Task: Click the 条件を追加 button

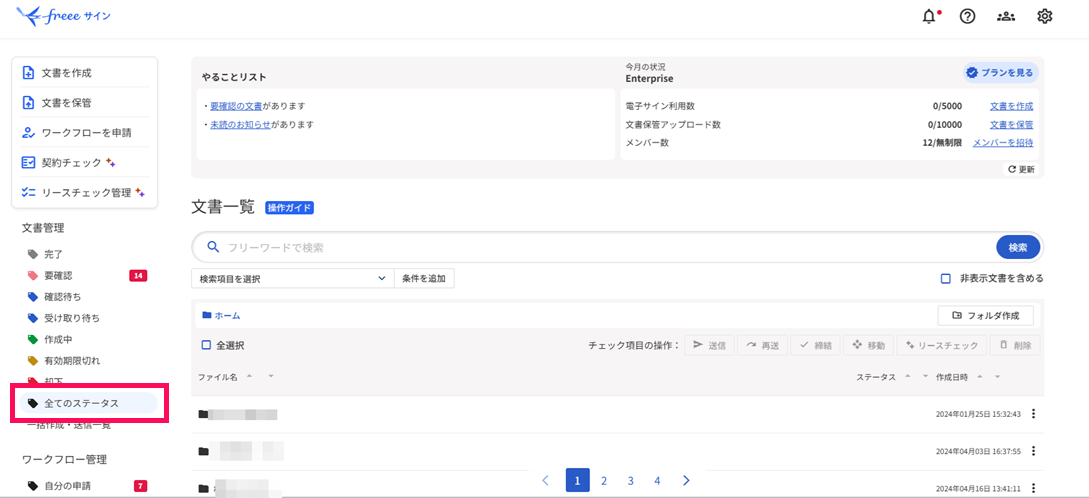Action: tap(424, 279)
